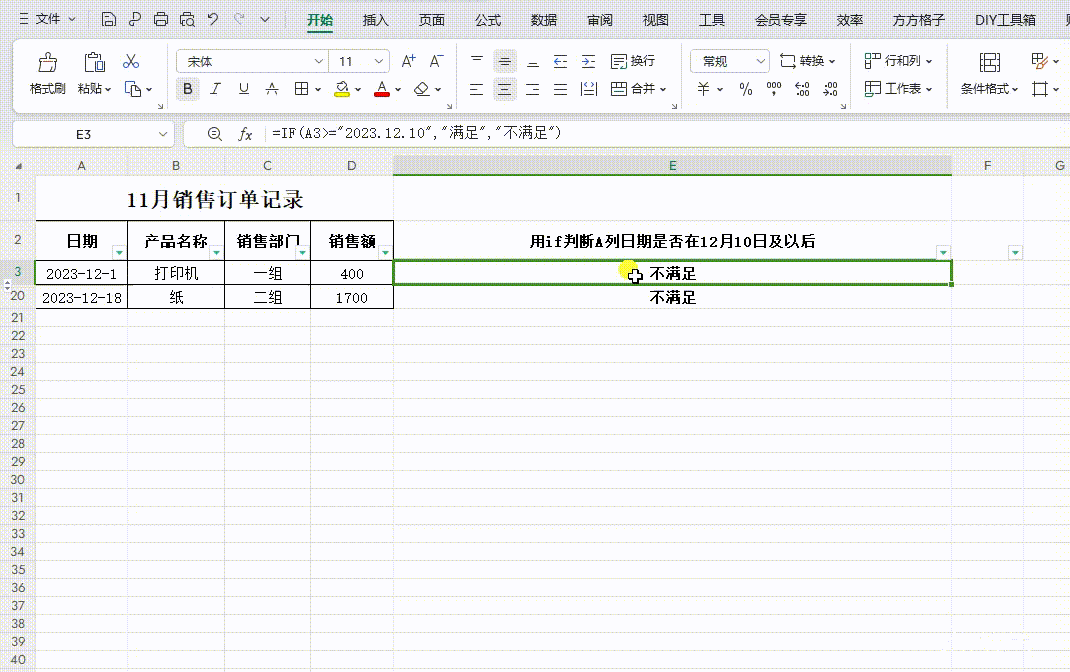Switch to the Formulas (公式) tab
This screenshot has width=1070, height=672.
tap(487, 20)
